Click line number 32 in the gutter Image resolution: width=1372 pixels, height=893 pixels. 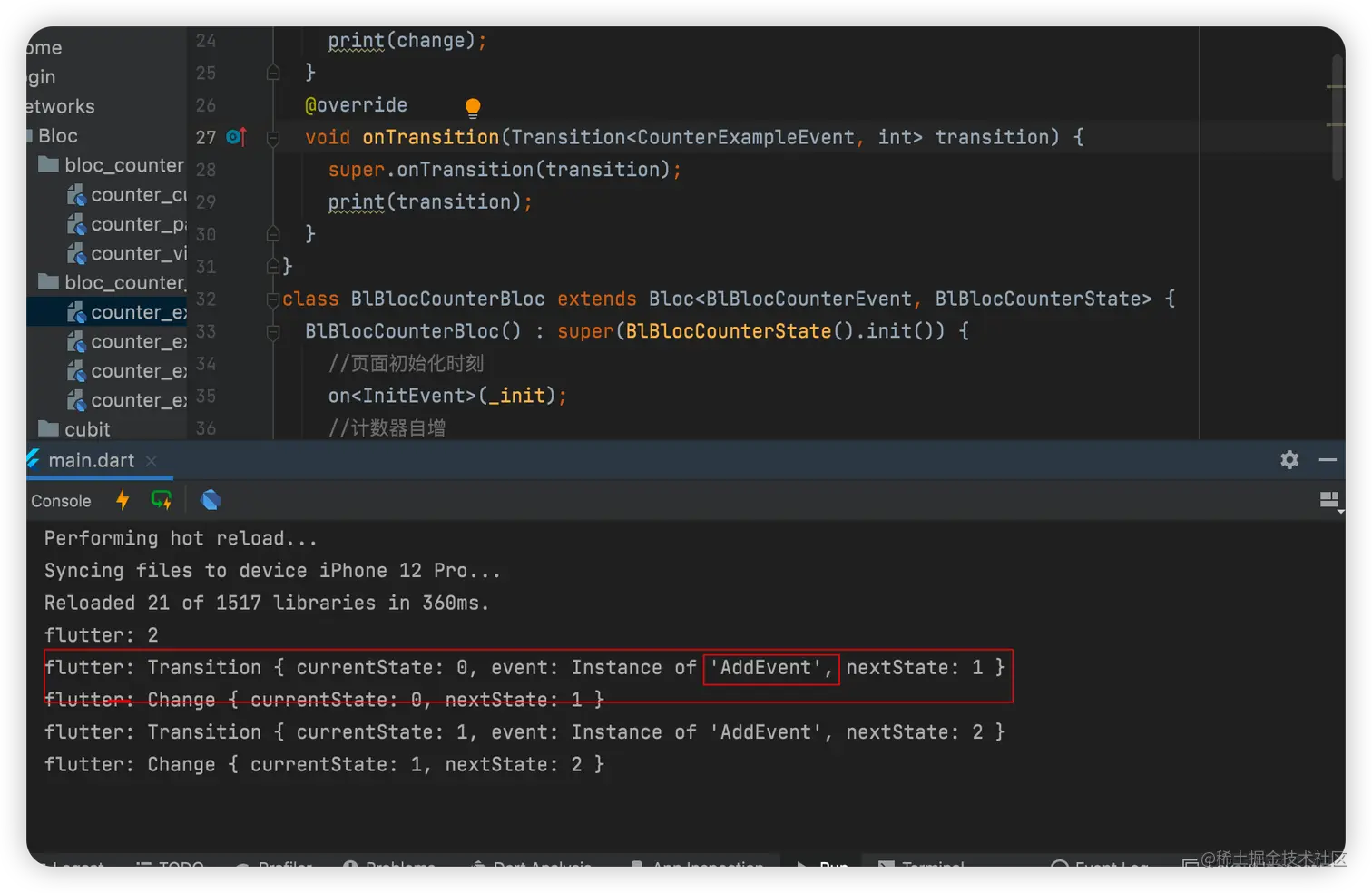(206, 299)
